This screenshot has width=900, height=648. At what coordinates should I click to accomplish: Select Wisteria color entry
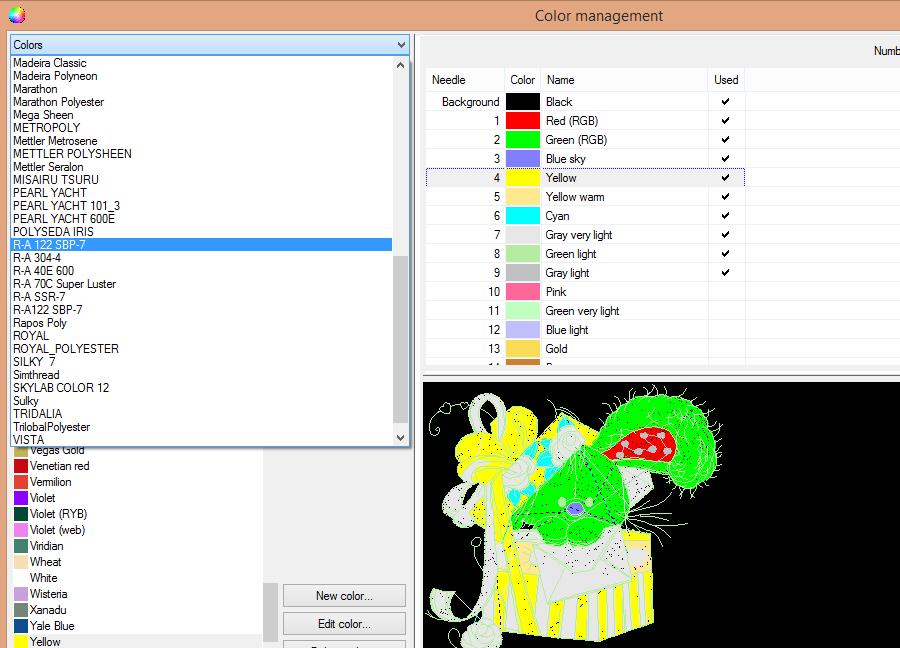[48, 594]
